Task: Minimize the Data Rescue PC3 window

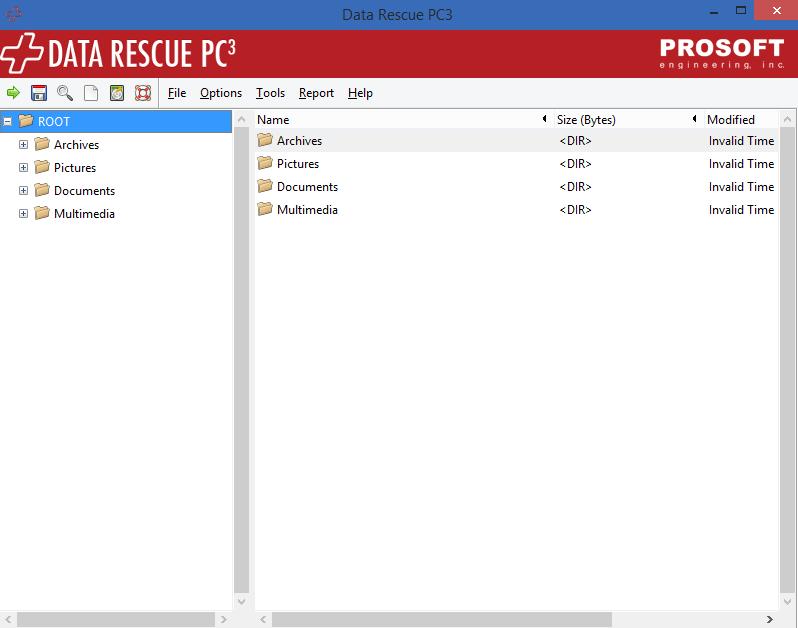Action: pos(714,10)
